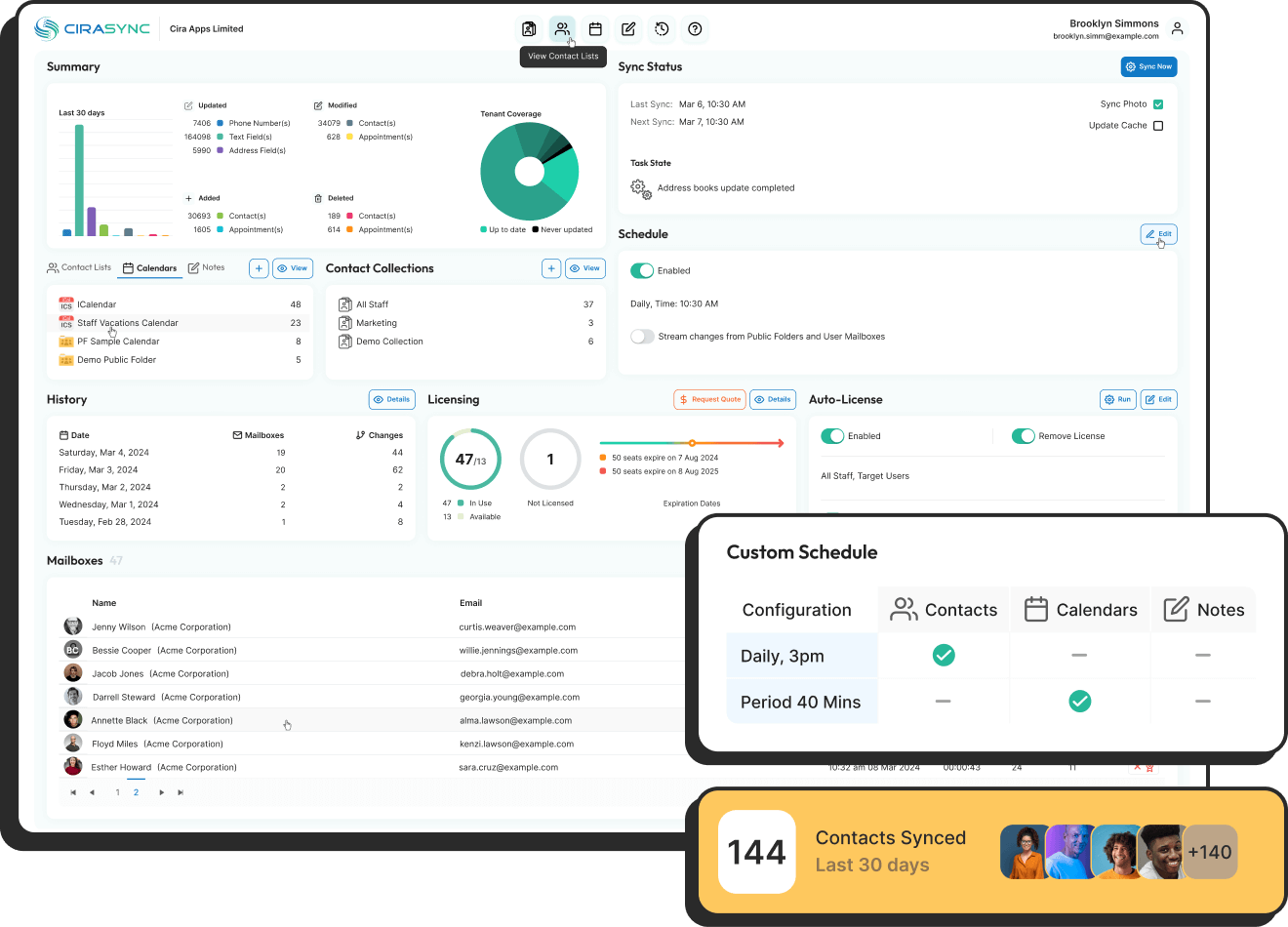Open the View Contact Lists icon
Image resolution: width=1288 pixels, height=927 pixels.
(562, 29)
